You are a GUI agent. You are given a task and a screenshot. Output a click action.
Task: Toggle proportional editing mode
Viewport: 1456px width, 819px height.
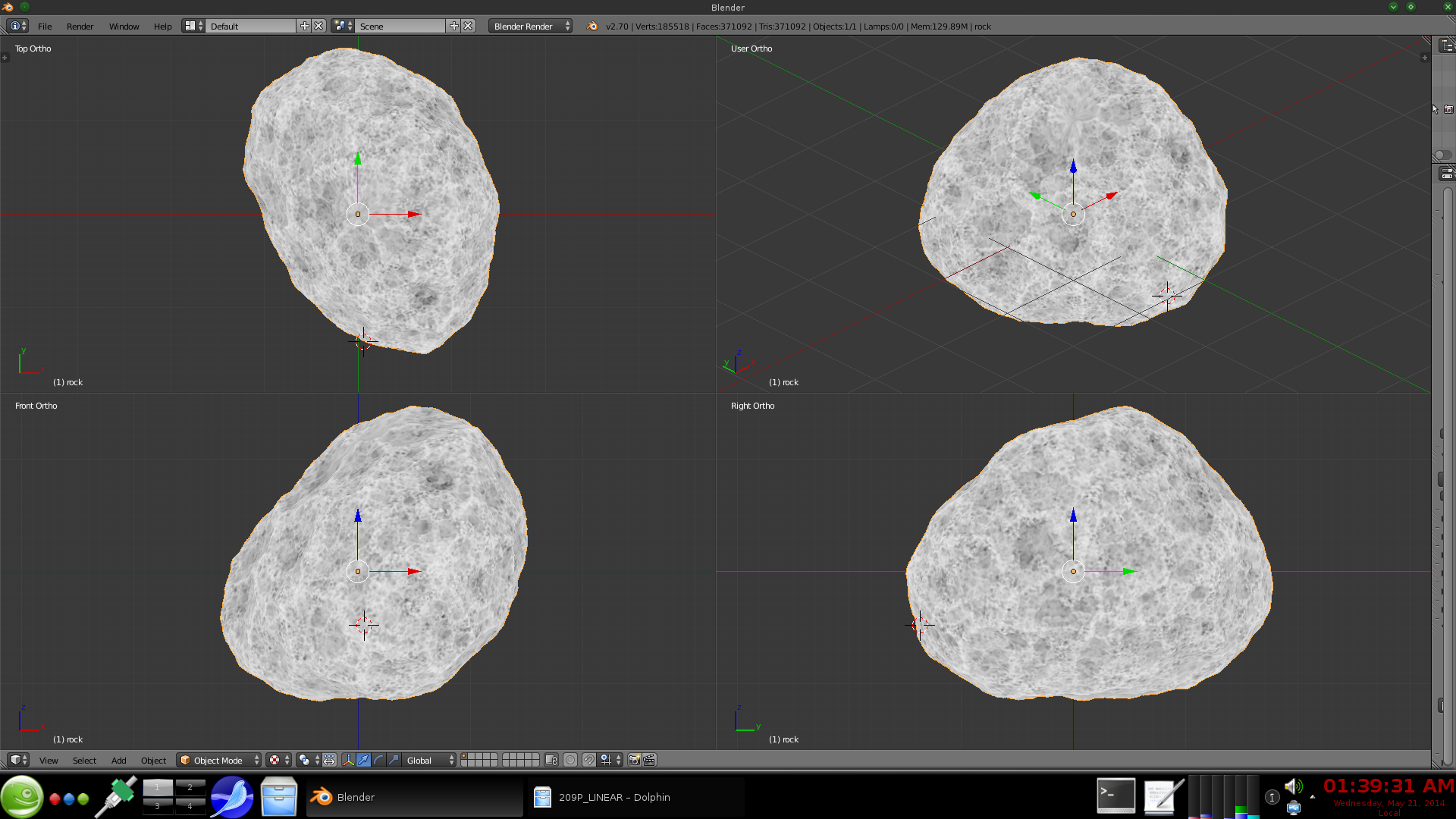coord(570,760)
